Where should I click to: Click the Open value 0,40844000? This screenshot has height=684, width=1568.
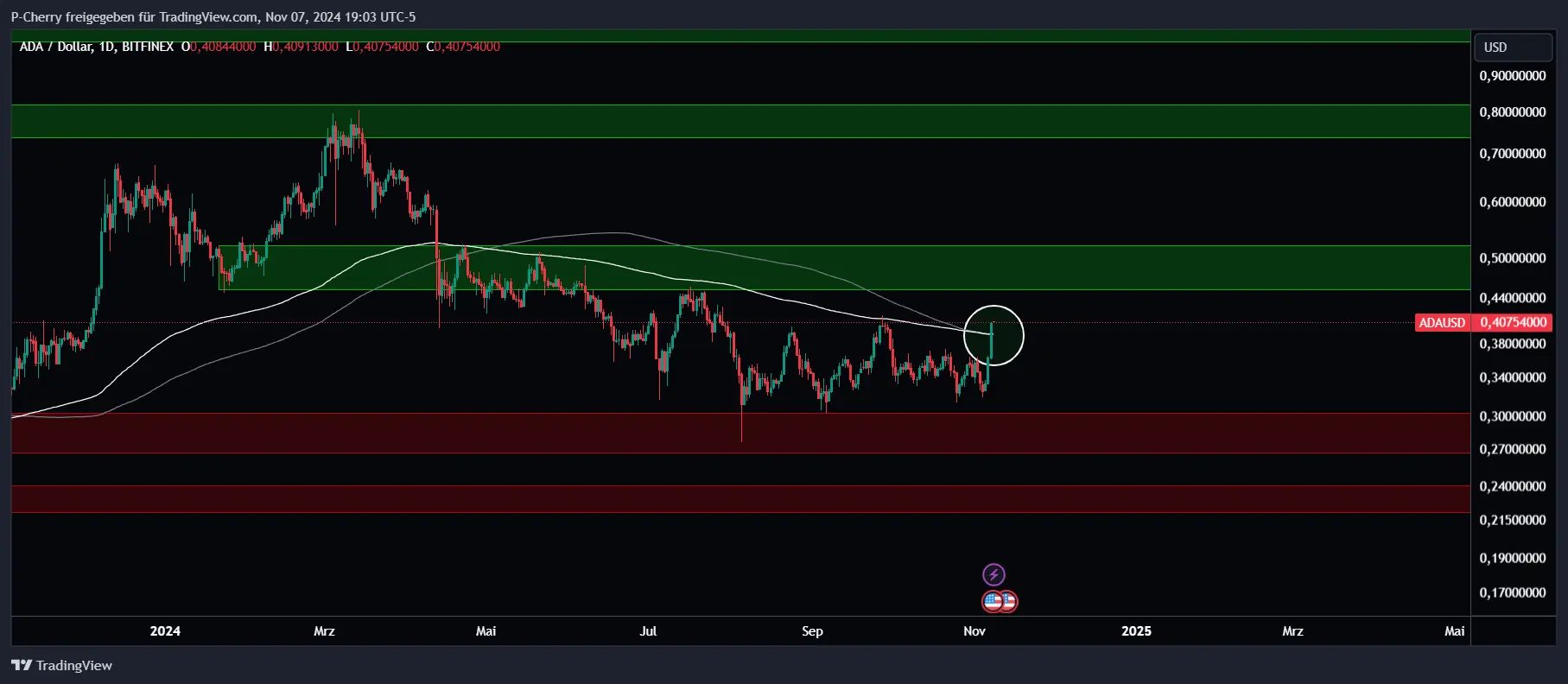pos(223,47)
